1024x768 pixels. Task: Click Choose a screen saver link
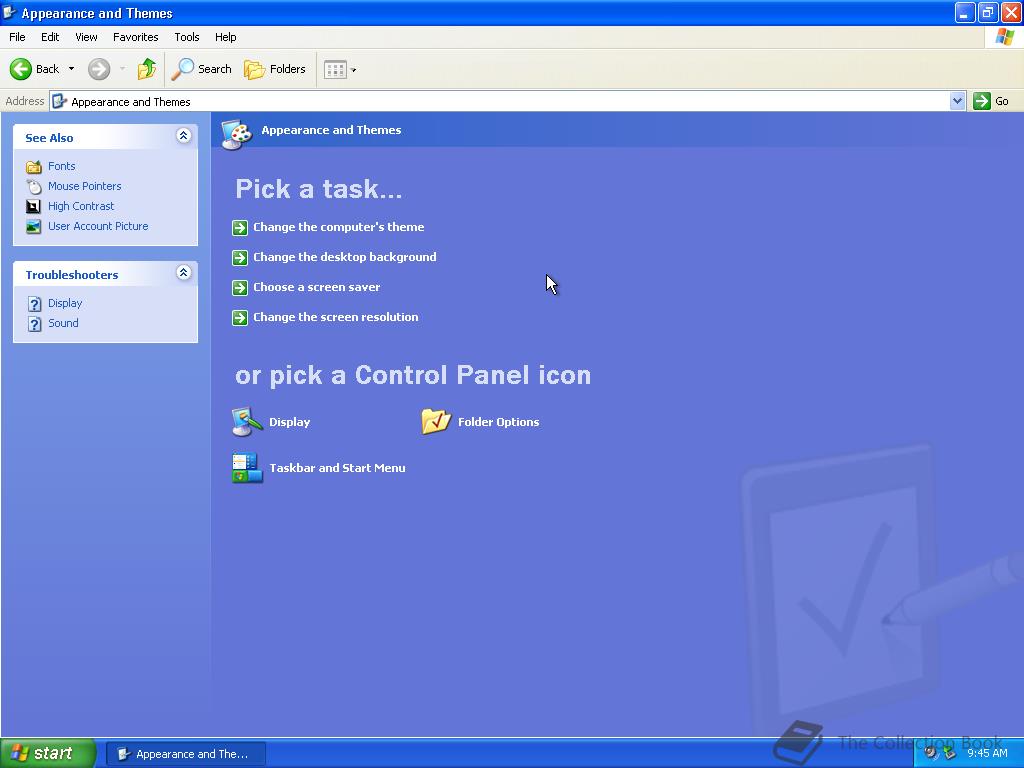pyautogui.click(x=317, y=287)
